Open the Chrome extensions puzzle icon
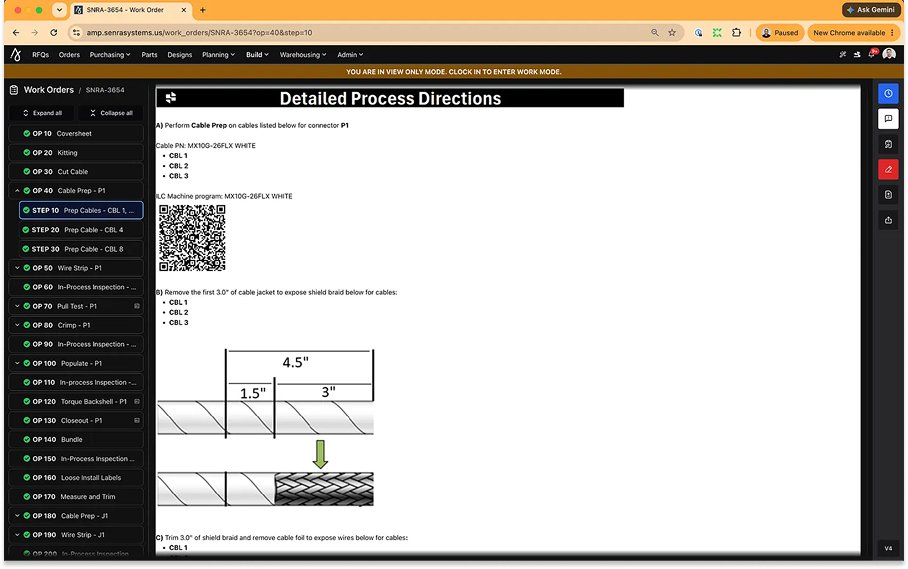Image resolution: width=908 pixels, height=569 pixels. [736, 33]
